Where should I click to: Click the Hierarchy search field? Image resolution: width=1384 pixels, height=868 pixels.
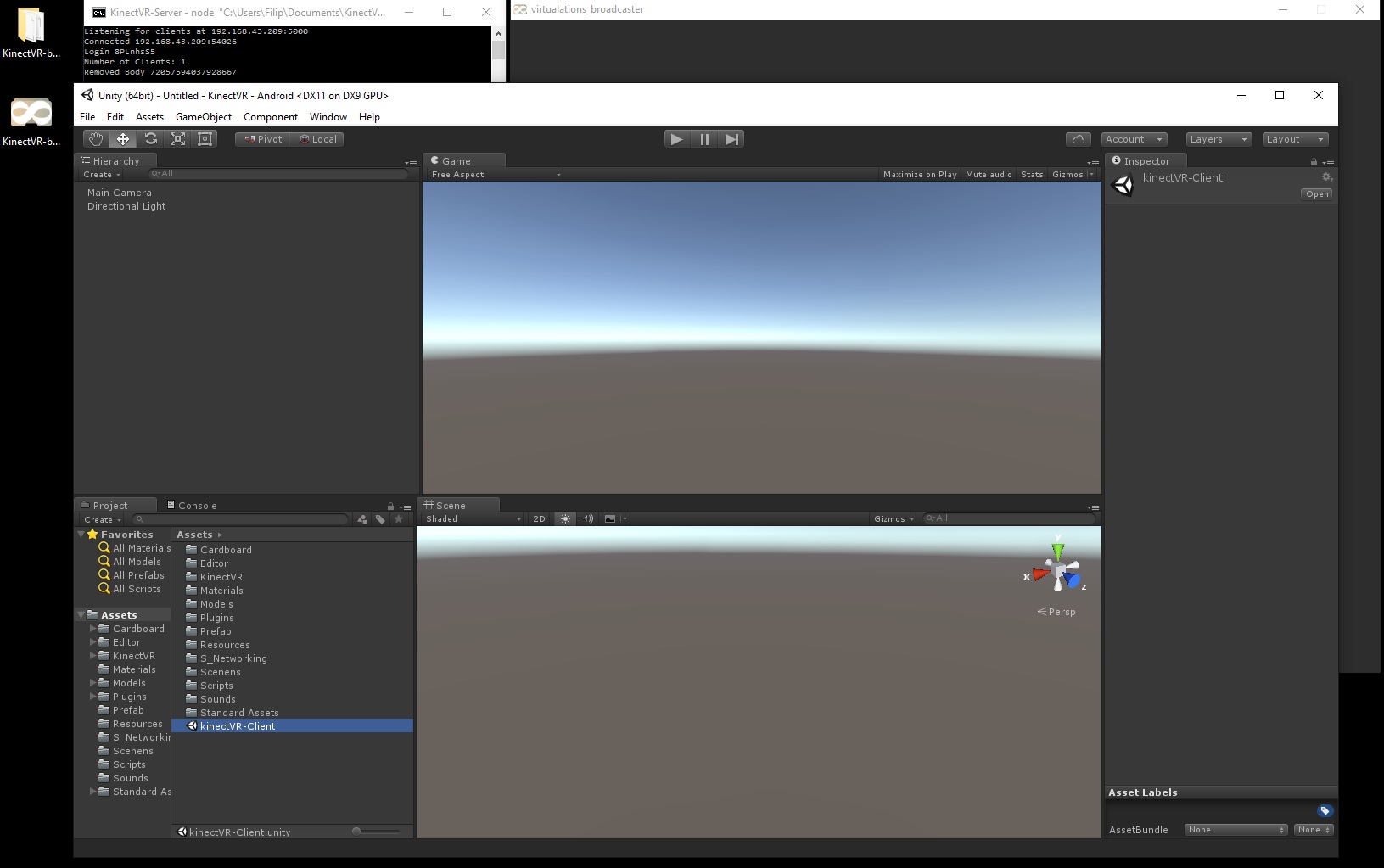(x=280, y=174)
